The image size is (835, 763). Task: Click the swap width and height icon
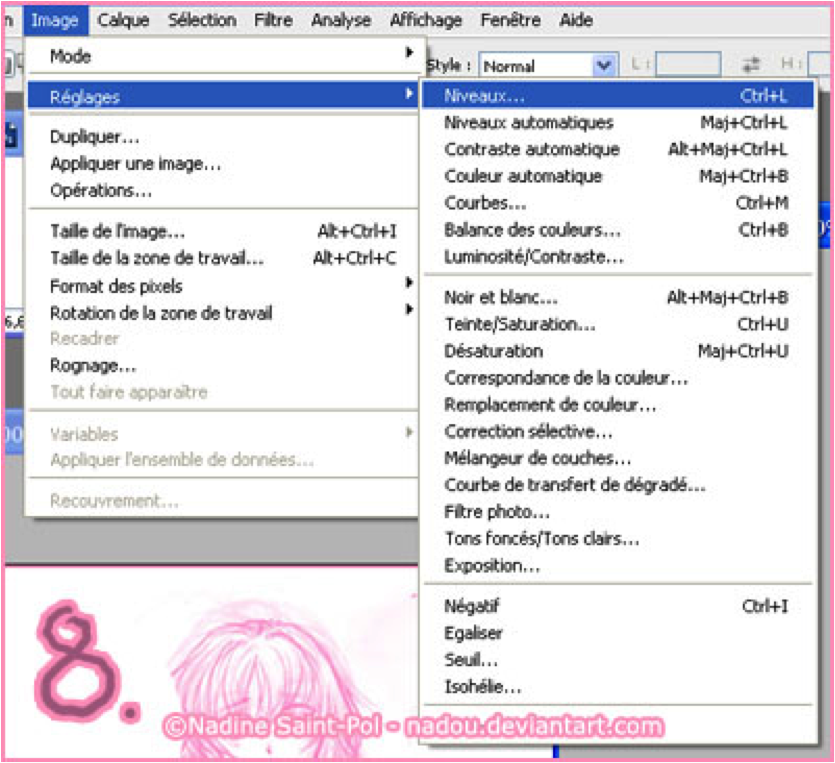[751, 65]
